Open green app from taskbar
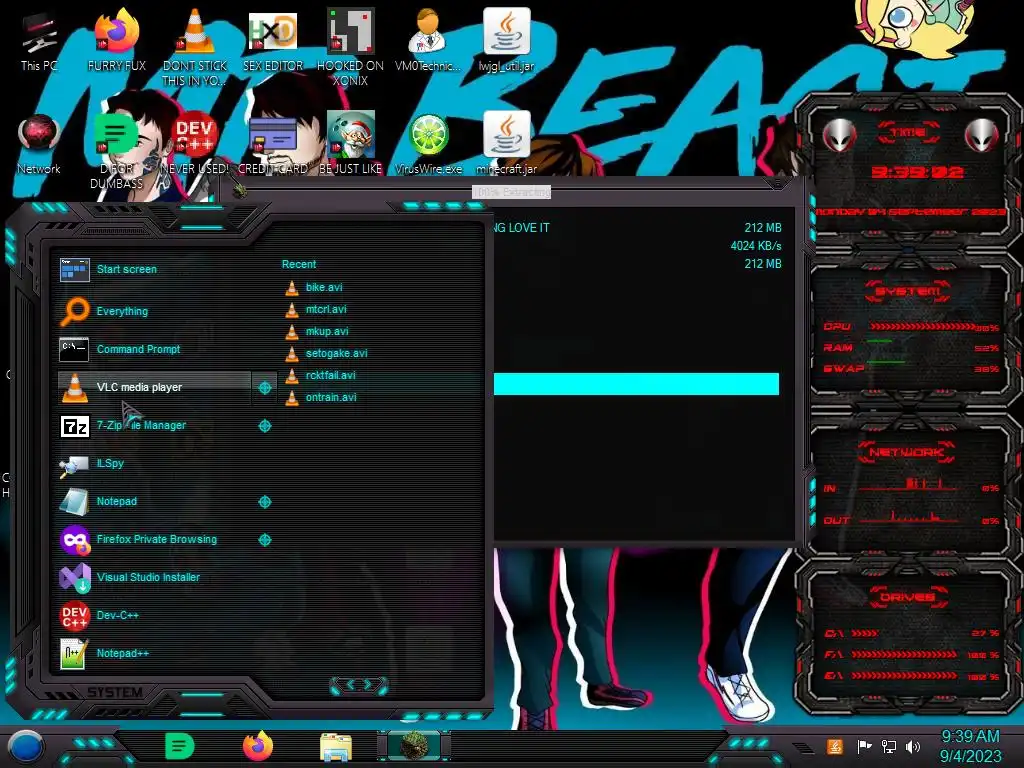The image size is (1024, 768). pos(180,746)
